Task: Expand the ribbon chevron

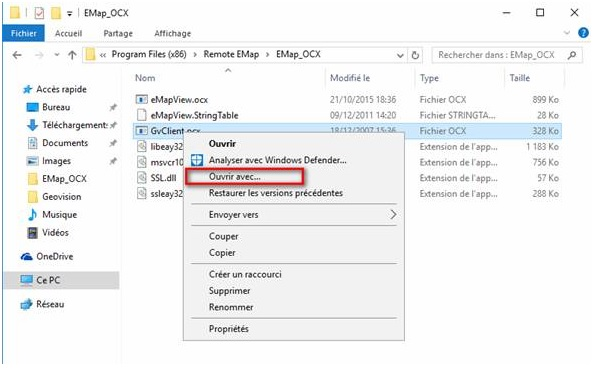Action: click(567, 33)
